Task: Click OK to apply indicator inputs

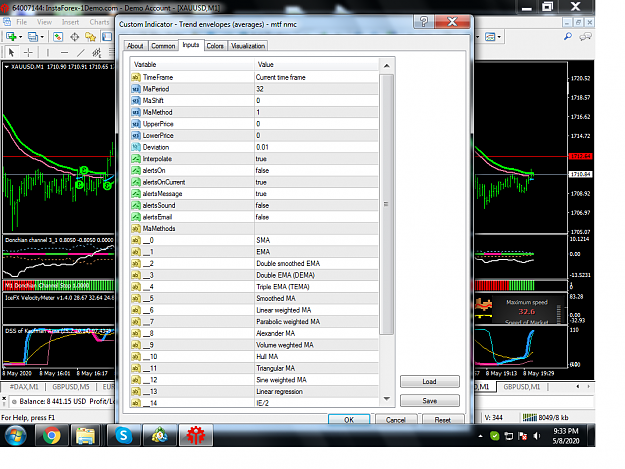Action: [x=349, y=419]
